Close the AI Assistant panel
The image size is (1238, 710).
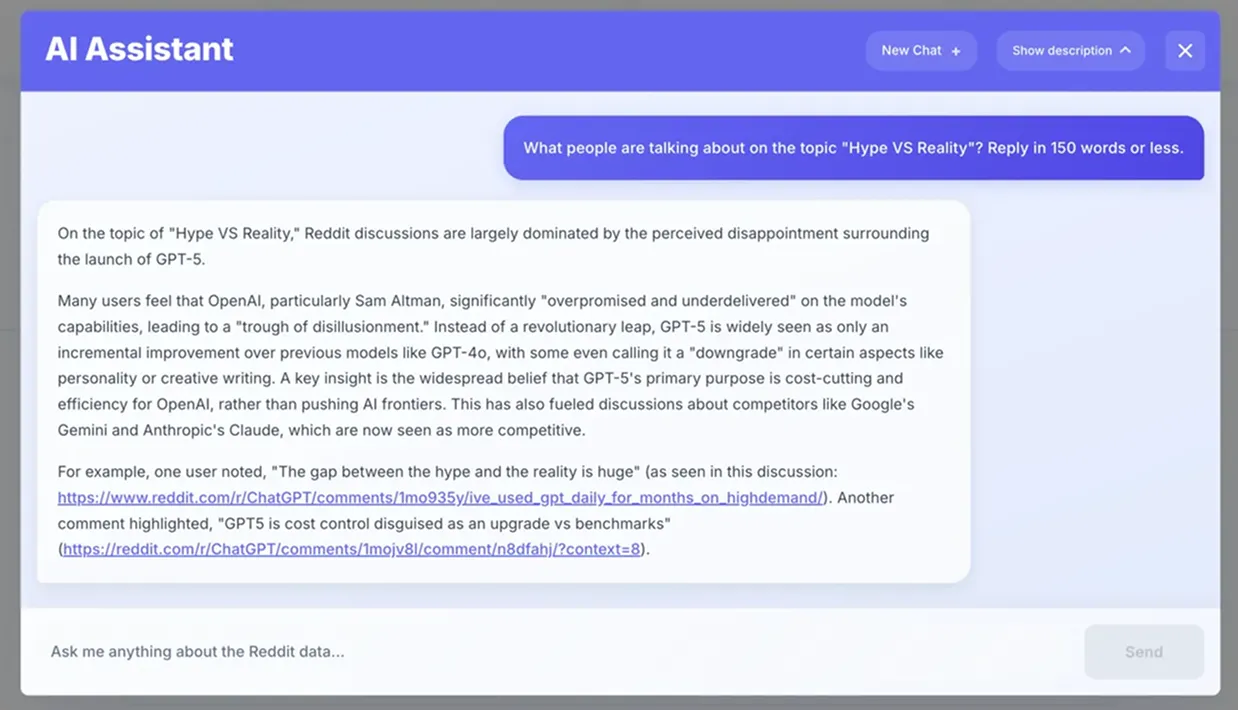click(1185, 51)
